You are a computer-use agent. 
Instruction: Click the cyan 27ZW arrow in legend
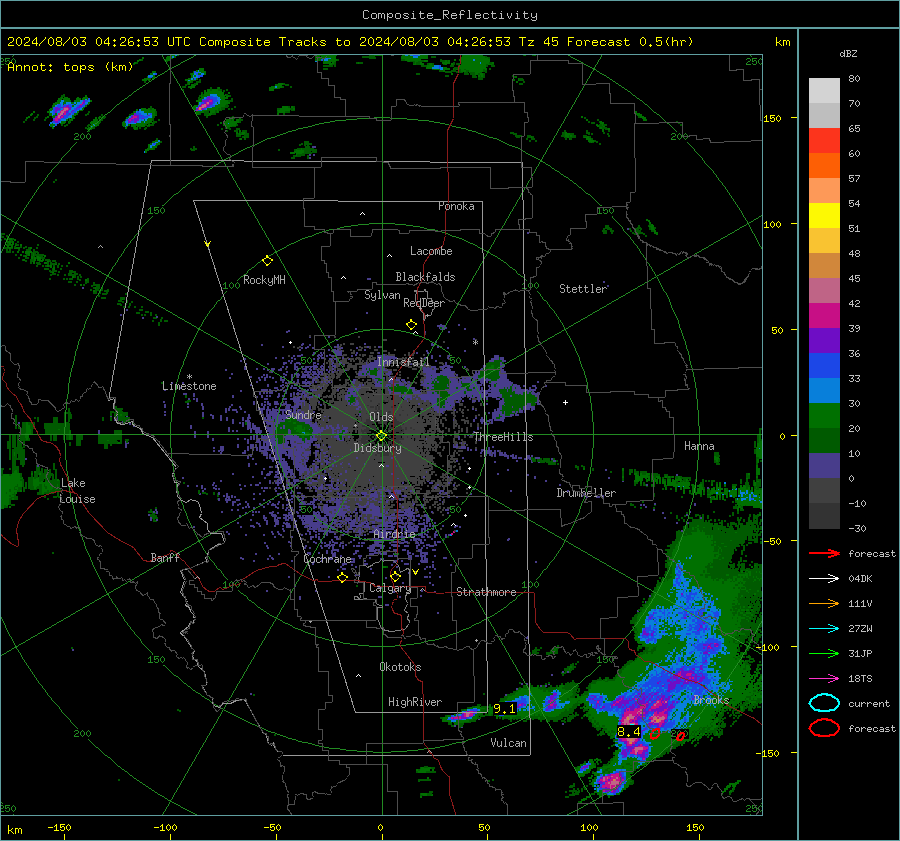[824, 629]
